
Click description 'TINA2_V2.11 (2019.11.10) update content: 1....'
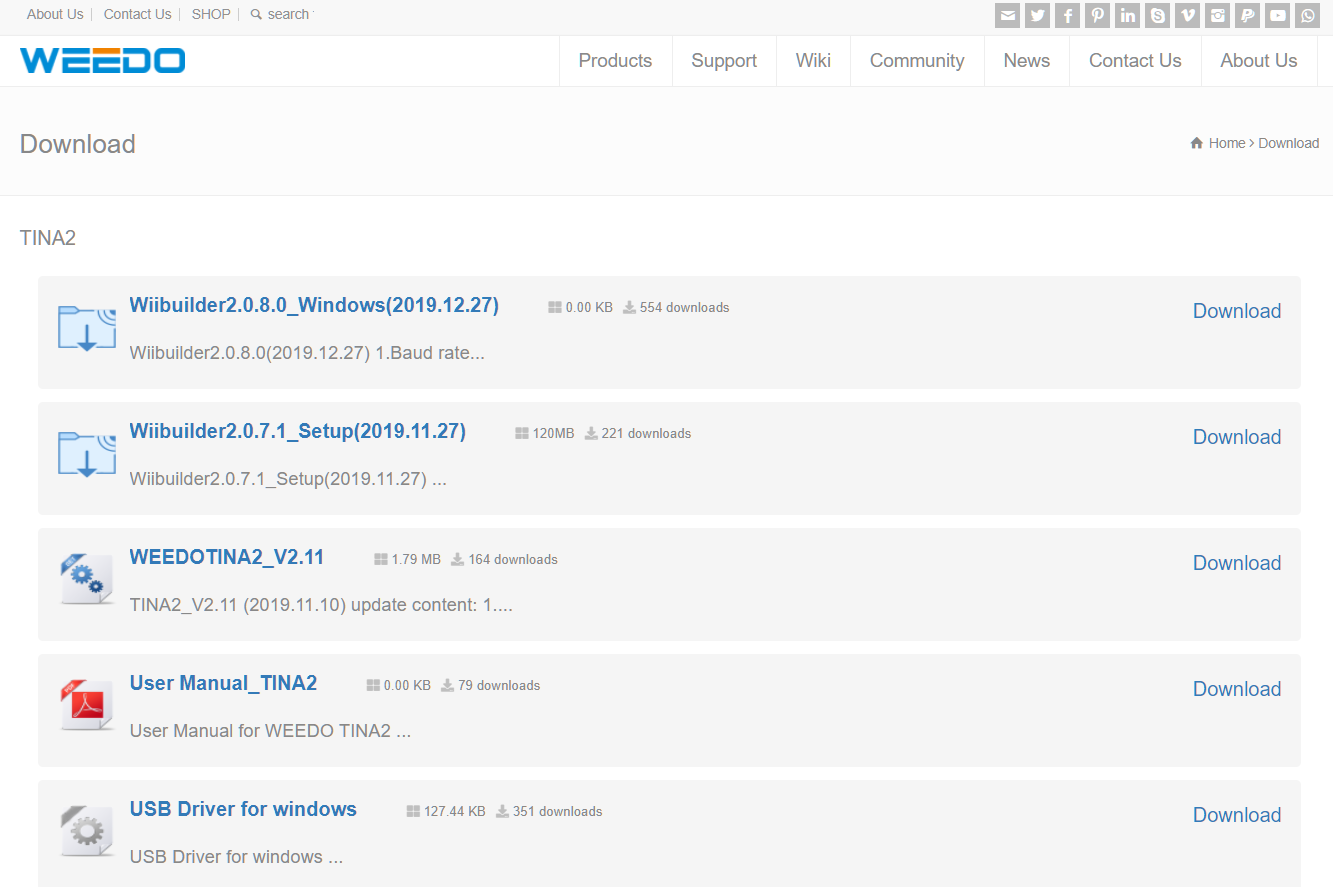(321, 605)
